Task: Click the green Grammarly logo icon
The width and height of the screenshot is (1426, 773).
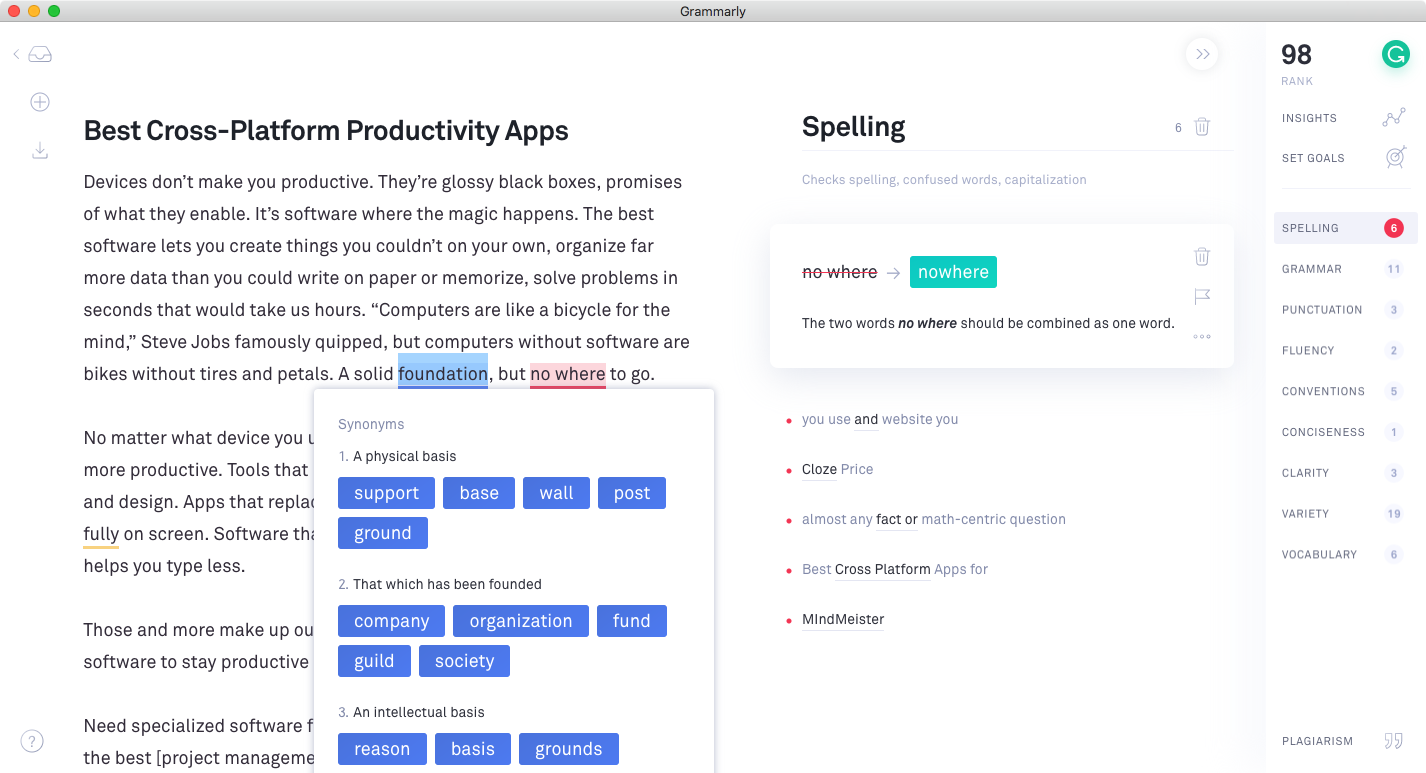Action: [x=1395, y=55]
